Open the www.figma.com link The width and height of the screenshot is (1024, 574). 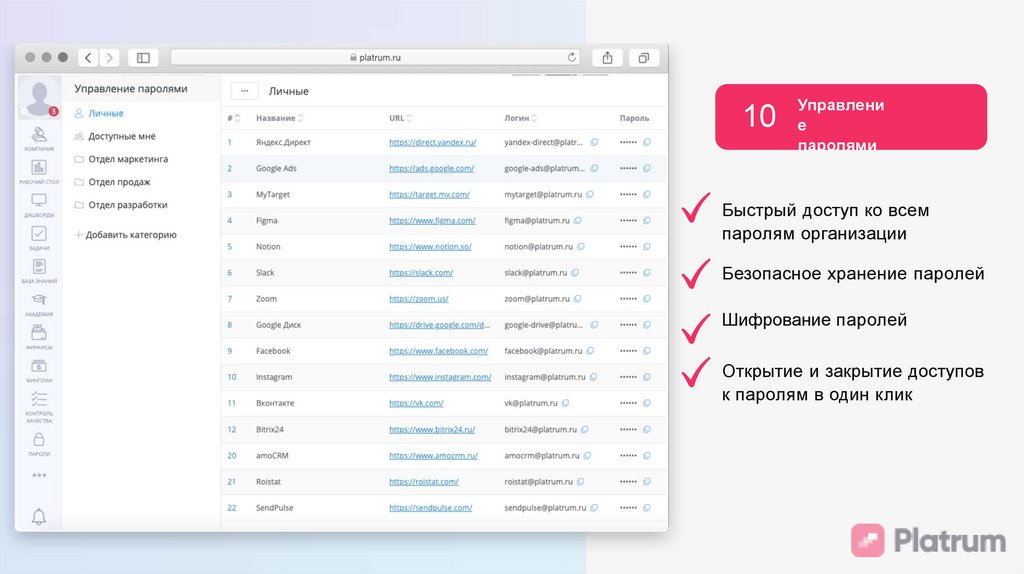click(x=432, y=221)
